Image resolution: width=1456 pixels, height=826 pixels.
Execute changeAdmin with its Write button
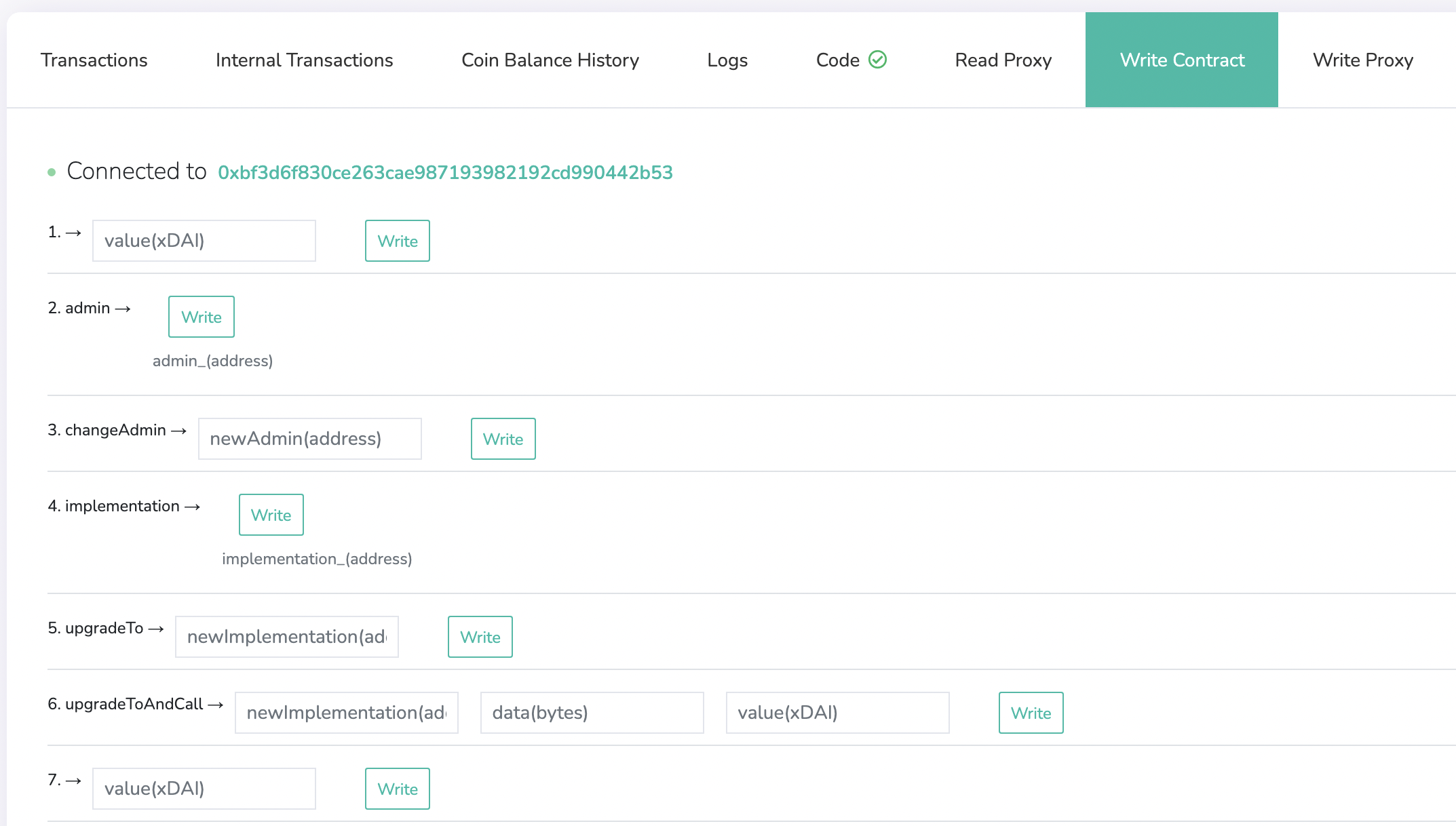click(503, 439)
